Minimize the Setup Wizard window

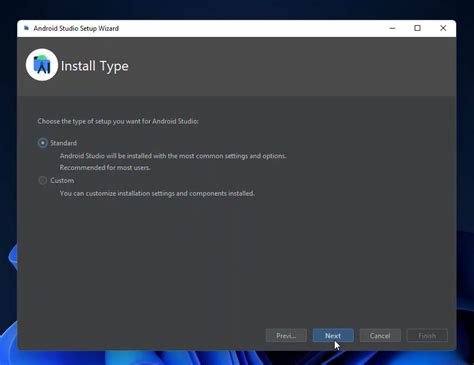(x=392, y=28)
